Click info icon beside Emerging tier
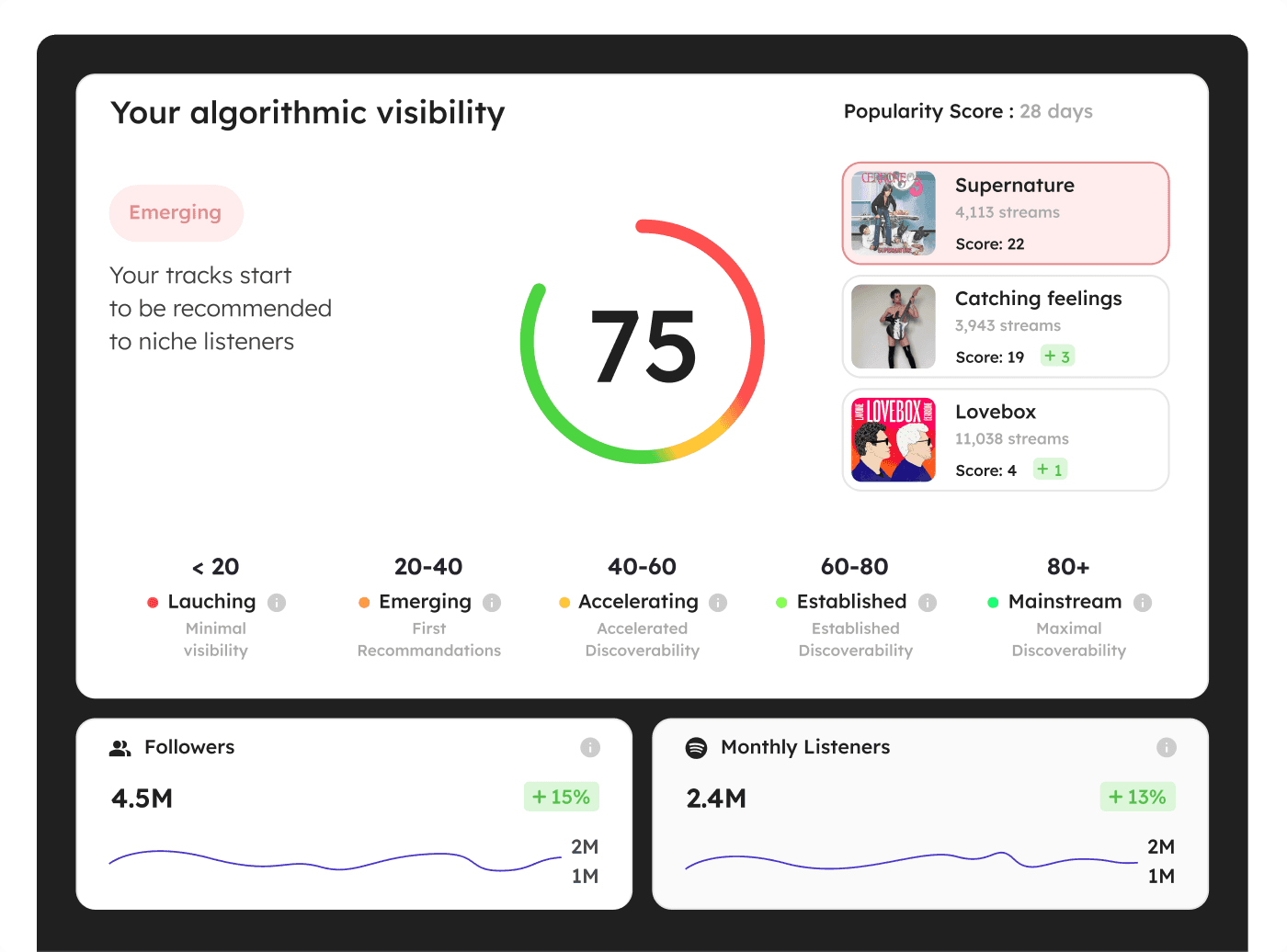Image resolution: width=1287 pixels, height=952 pixels. 492,603
